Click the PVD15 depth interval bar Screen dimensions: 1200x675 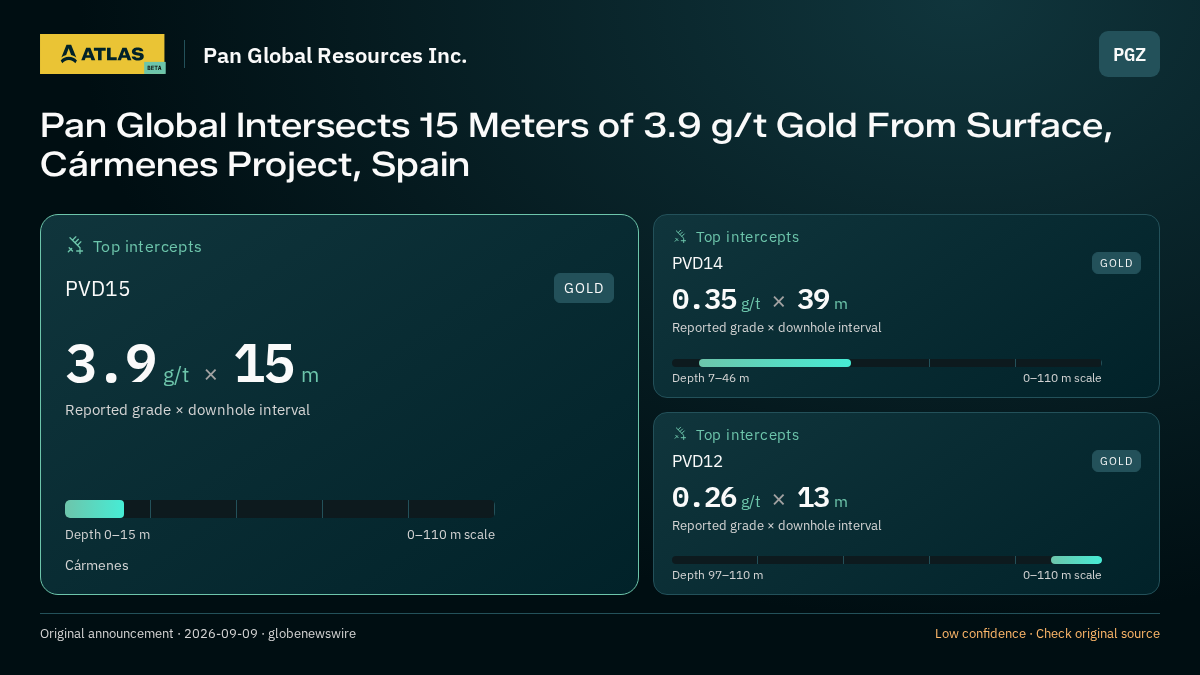tap(280, 509)
